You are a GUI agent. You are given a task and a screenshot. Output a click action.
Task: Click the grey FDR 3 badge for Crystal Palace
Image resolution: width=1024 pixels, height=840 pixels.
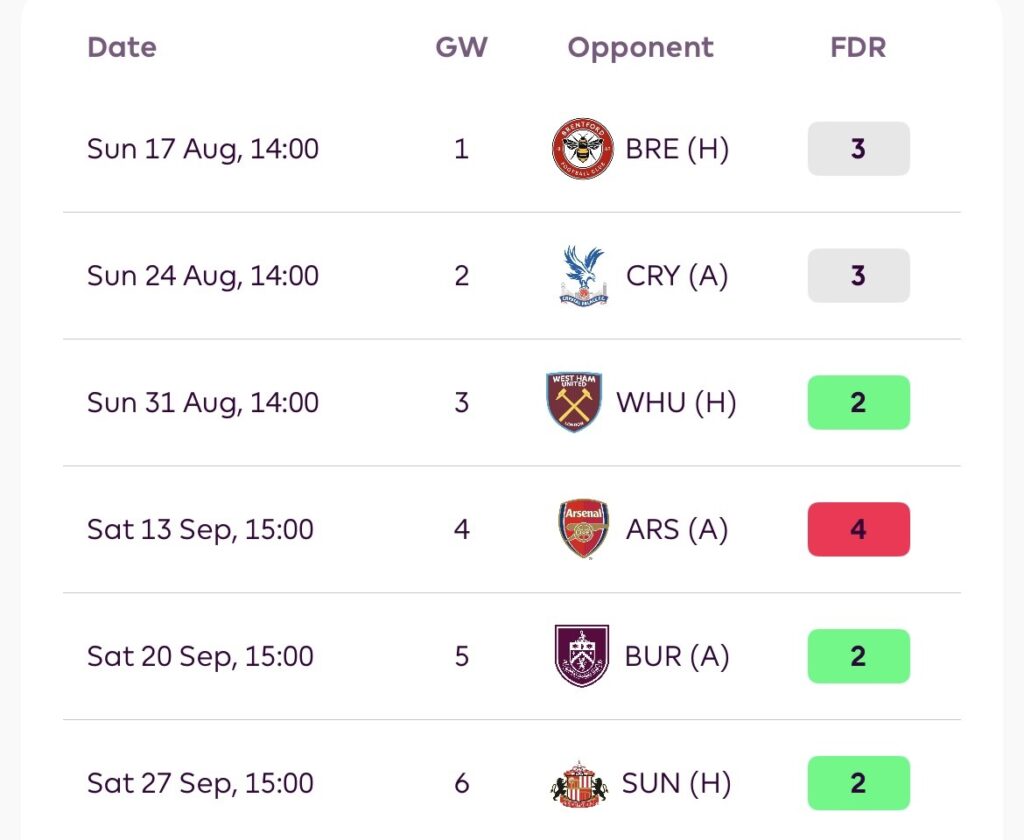click(x=859, y=276)
